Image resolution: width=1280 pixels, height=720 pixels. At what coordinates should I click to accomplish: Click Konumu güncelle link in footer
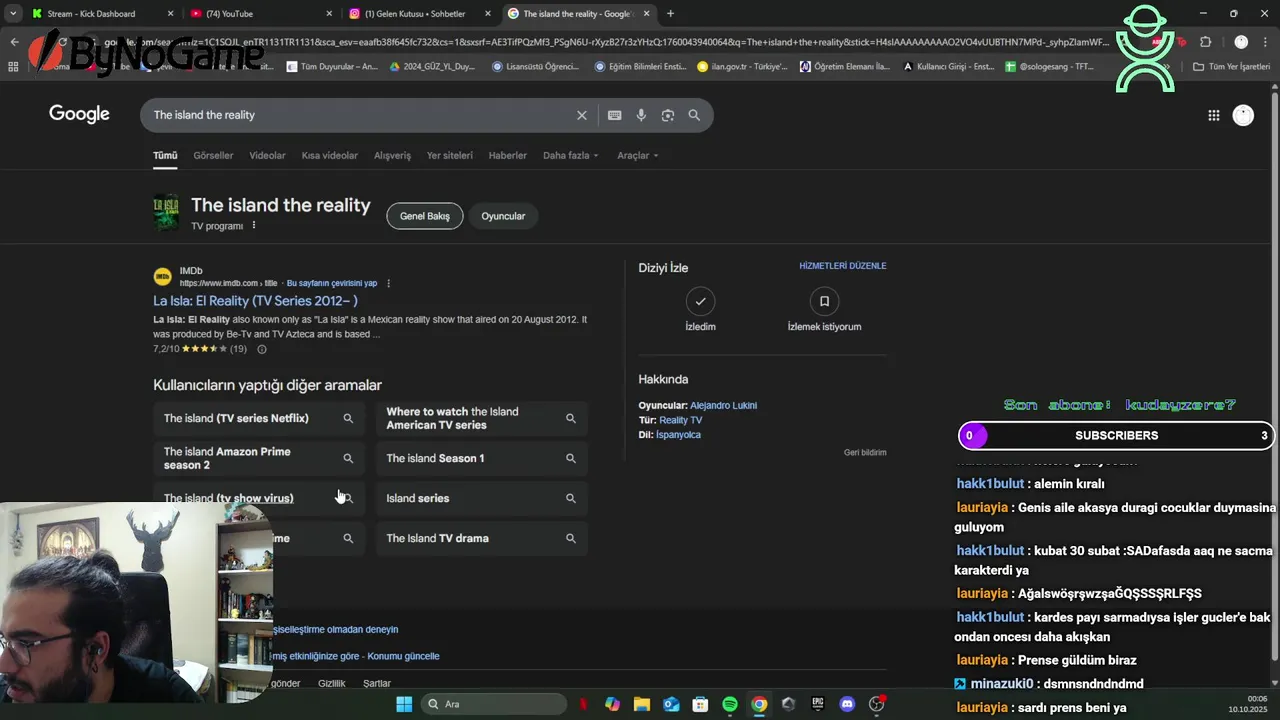pos(403,656)
